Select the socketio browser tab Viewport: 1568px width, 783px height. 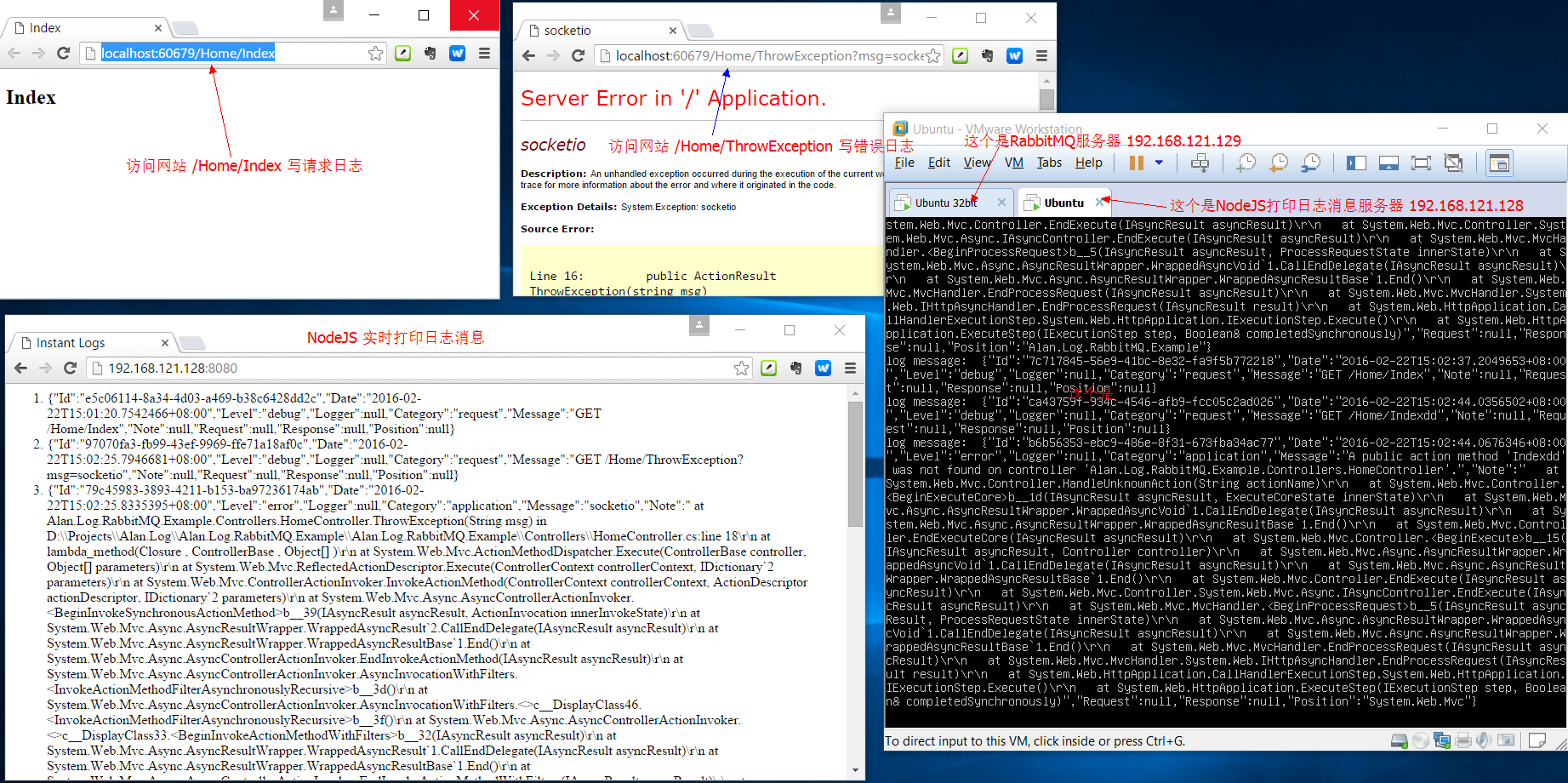[600, 31]
